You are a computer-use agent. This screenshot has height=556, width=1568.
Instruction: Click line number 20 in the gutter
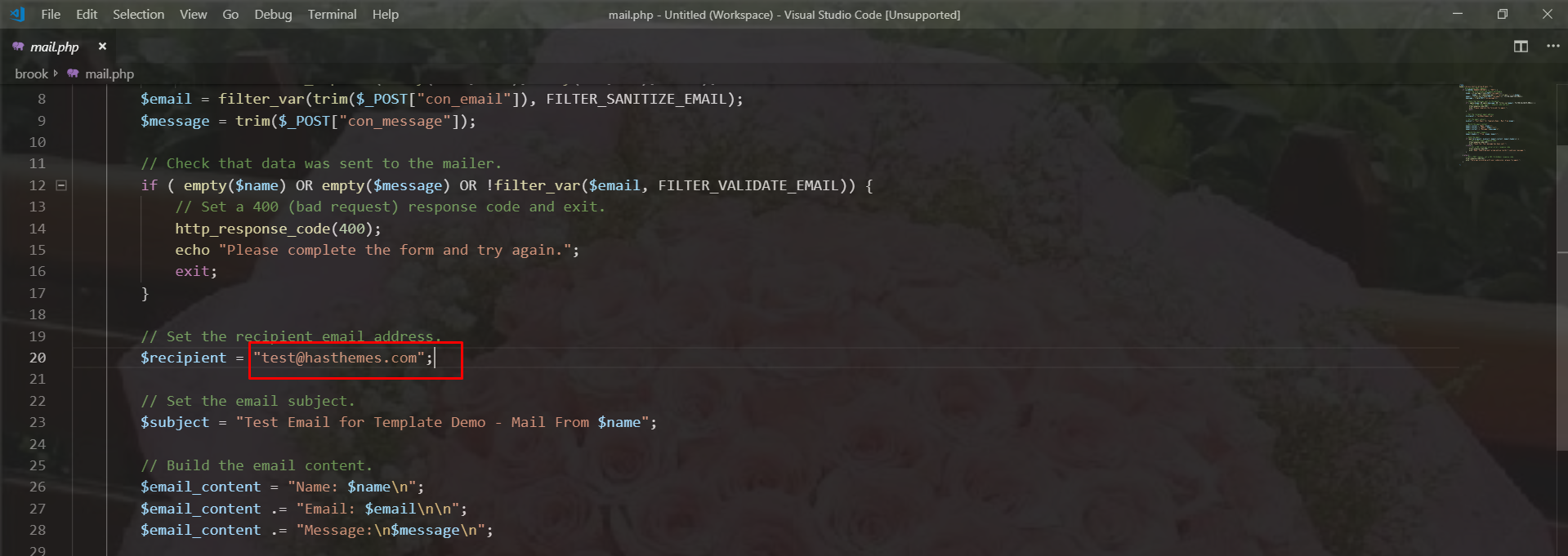tap(38, 358)
